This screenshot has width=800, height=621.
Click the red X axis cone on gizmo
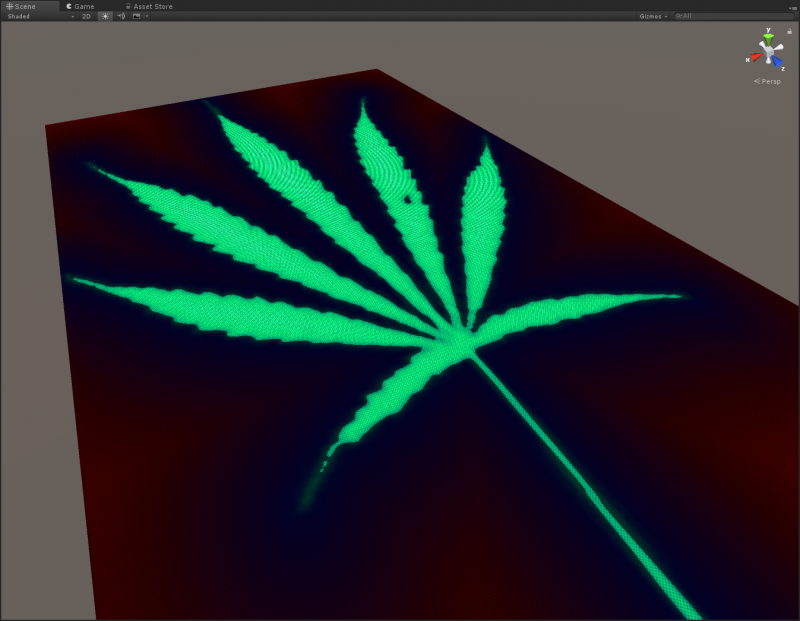(755, 58)
